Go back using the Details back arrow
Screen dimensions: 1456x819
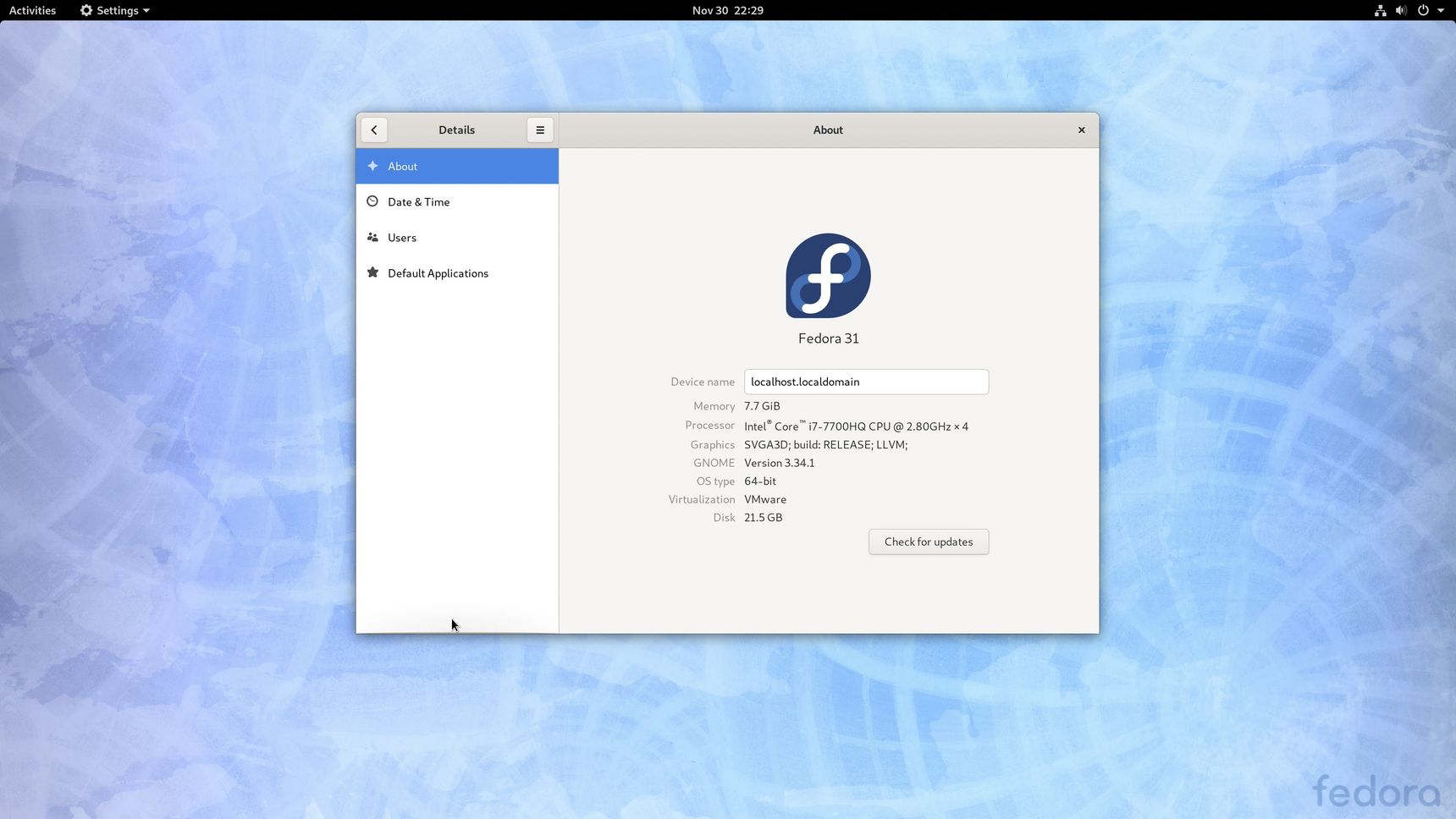[374, 130]
